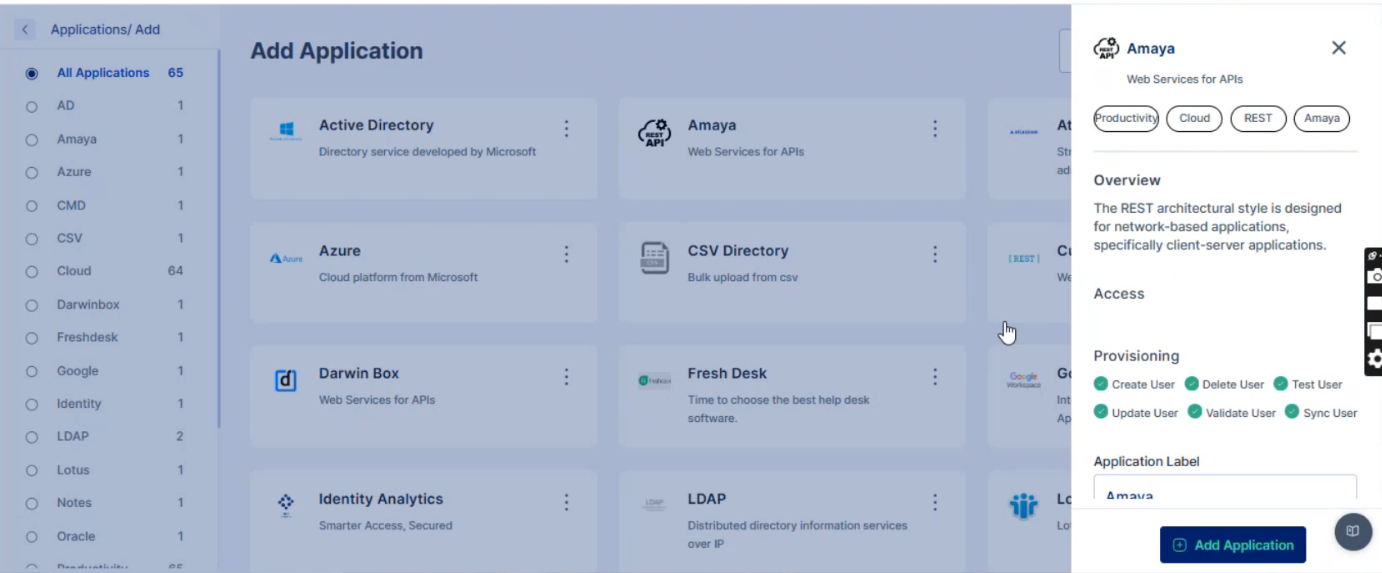Click the CSV Directory file icon

click(x=654, y=258)
